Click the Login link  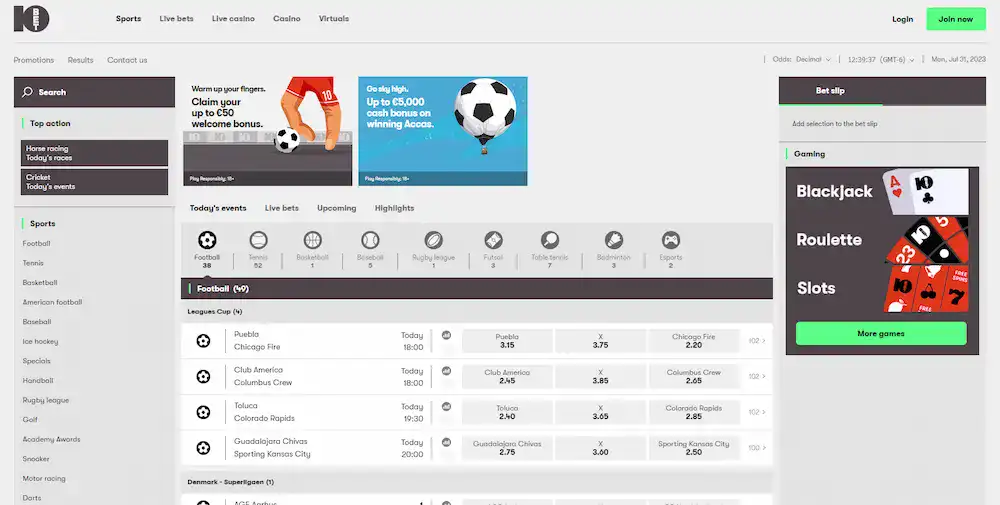[902, 19]
